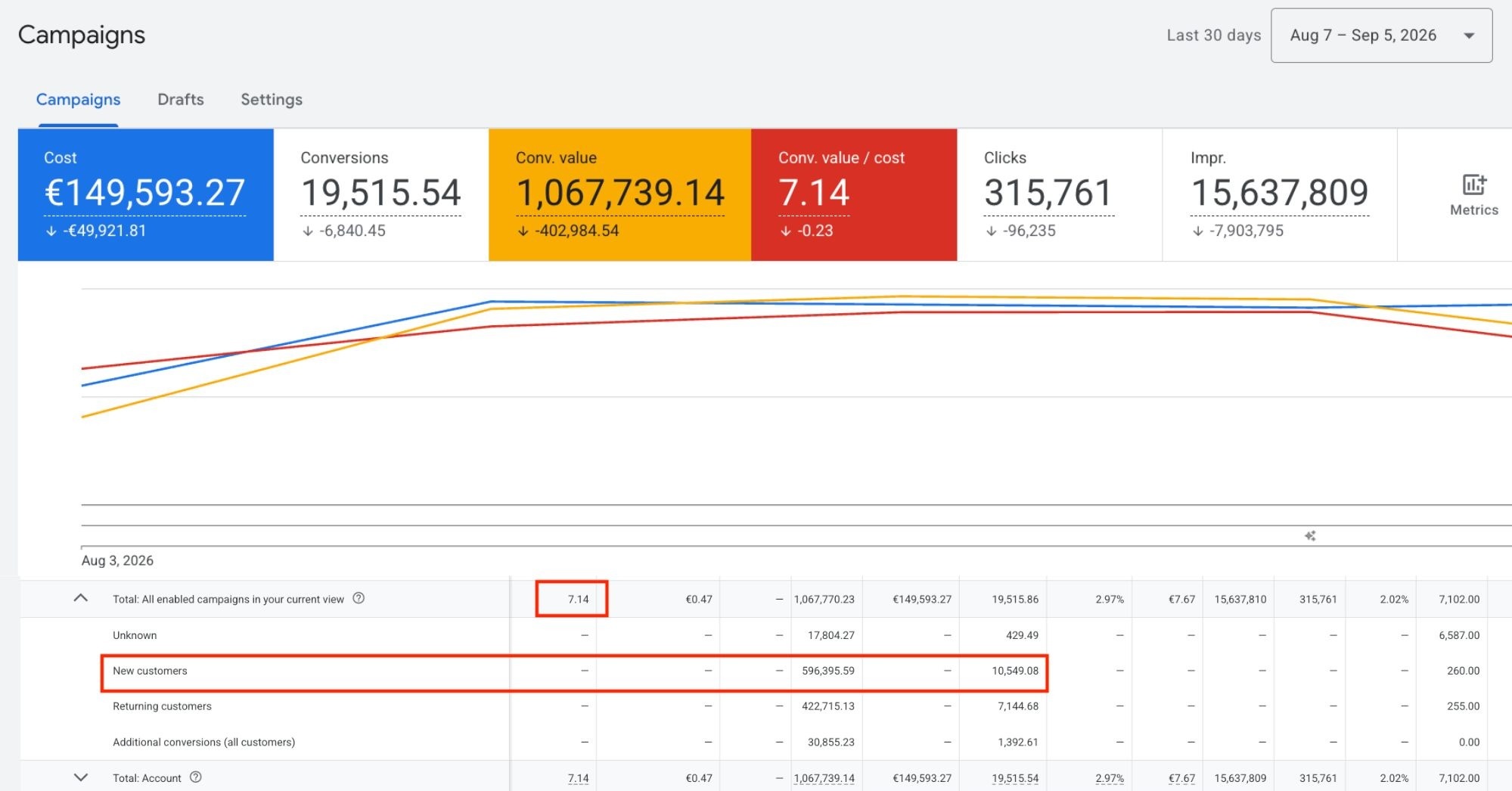Click the 'New customers' row label

point(150,671)
